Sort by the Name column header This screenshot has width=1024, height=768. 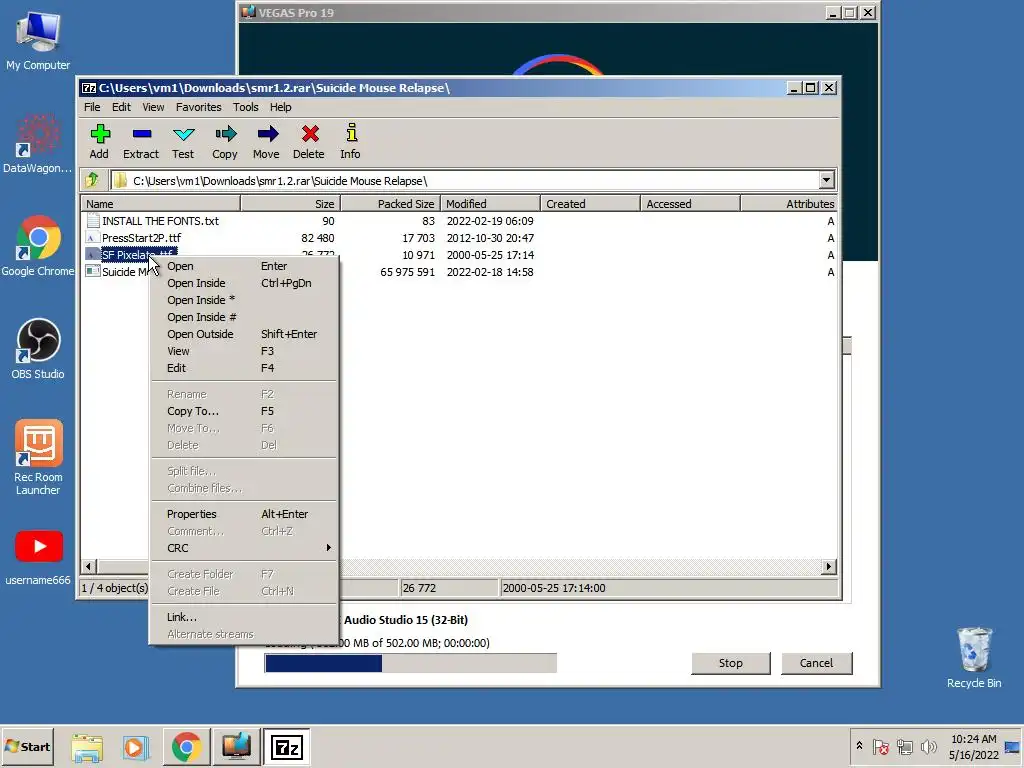coord(161,204)
